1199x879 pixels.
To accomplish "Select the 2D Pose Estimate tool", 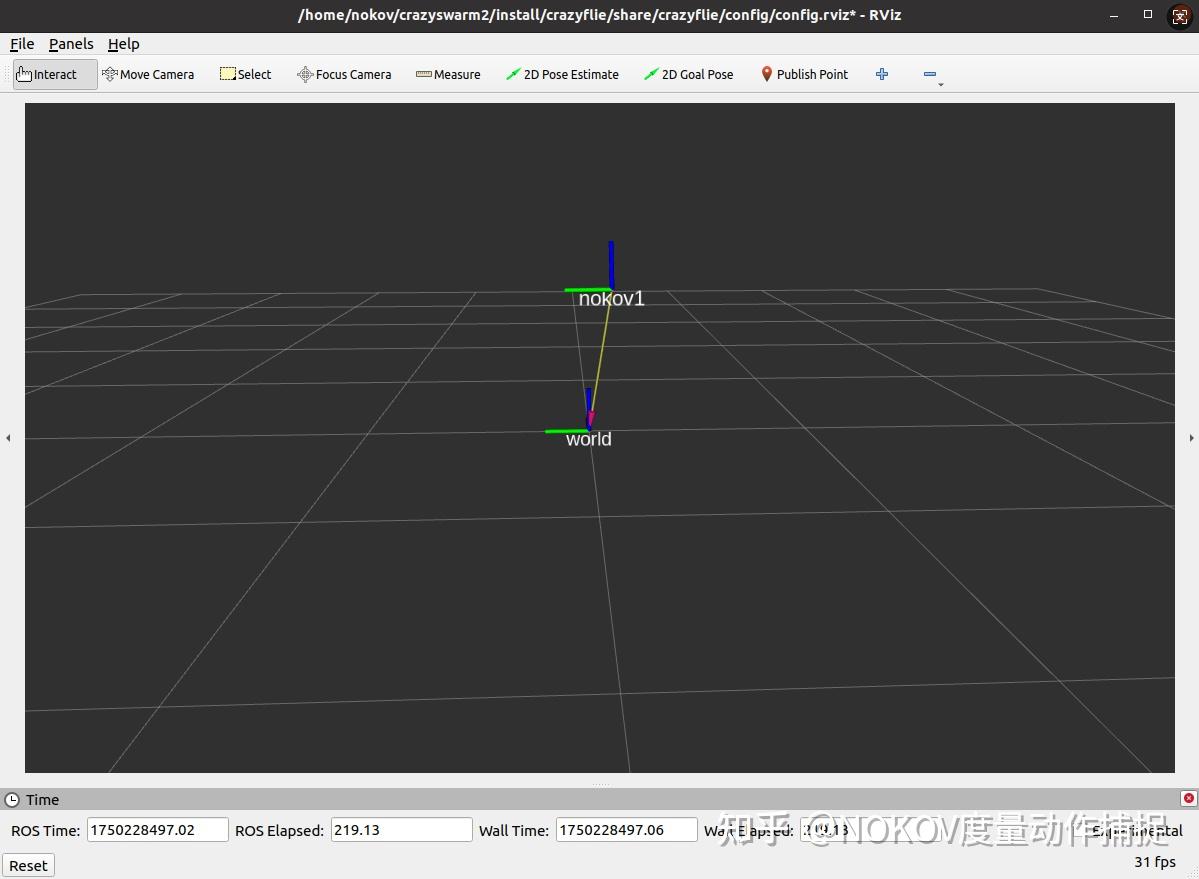I will (562, 74).
